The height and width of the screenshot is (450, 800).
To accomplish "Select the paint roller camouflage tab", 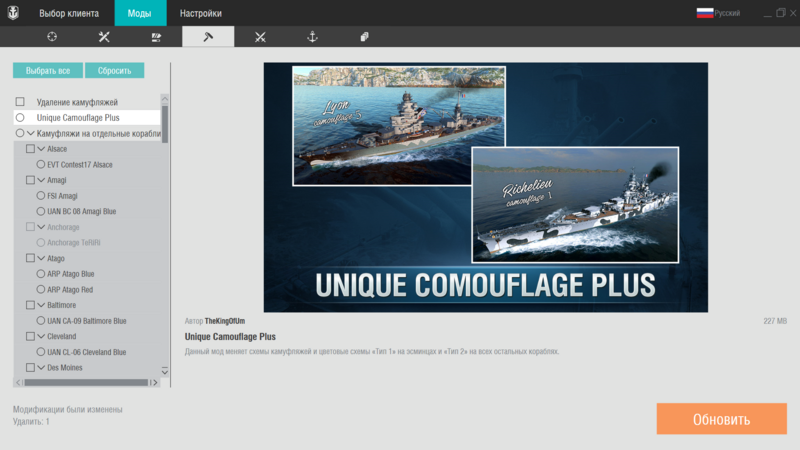I will (208, 37).
